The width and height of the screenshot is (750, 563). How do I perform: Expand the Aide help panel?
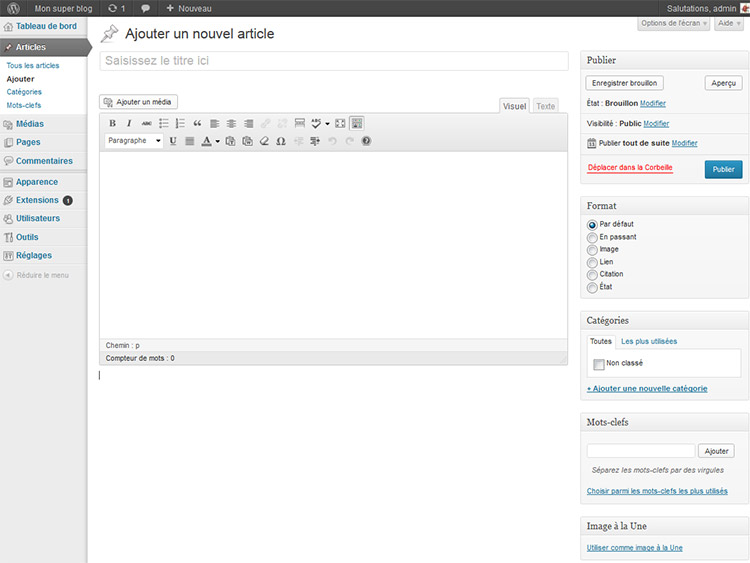coord(729,23)
